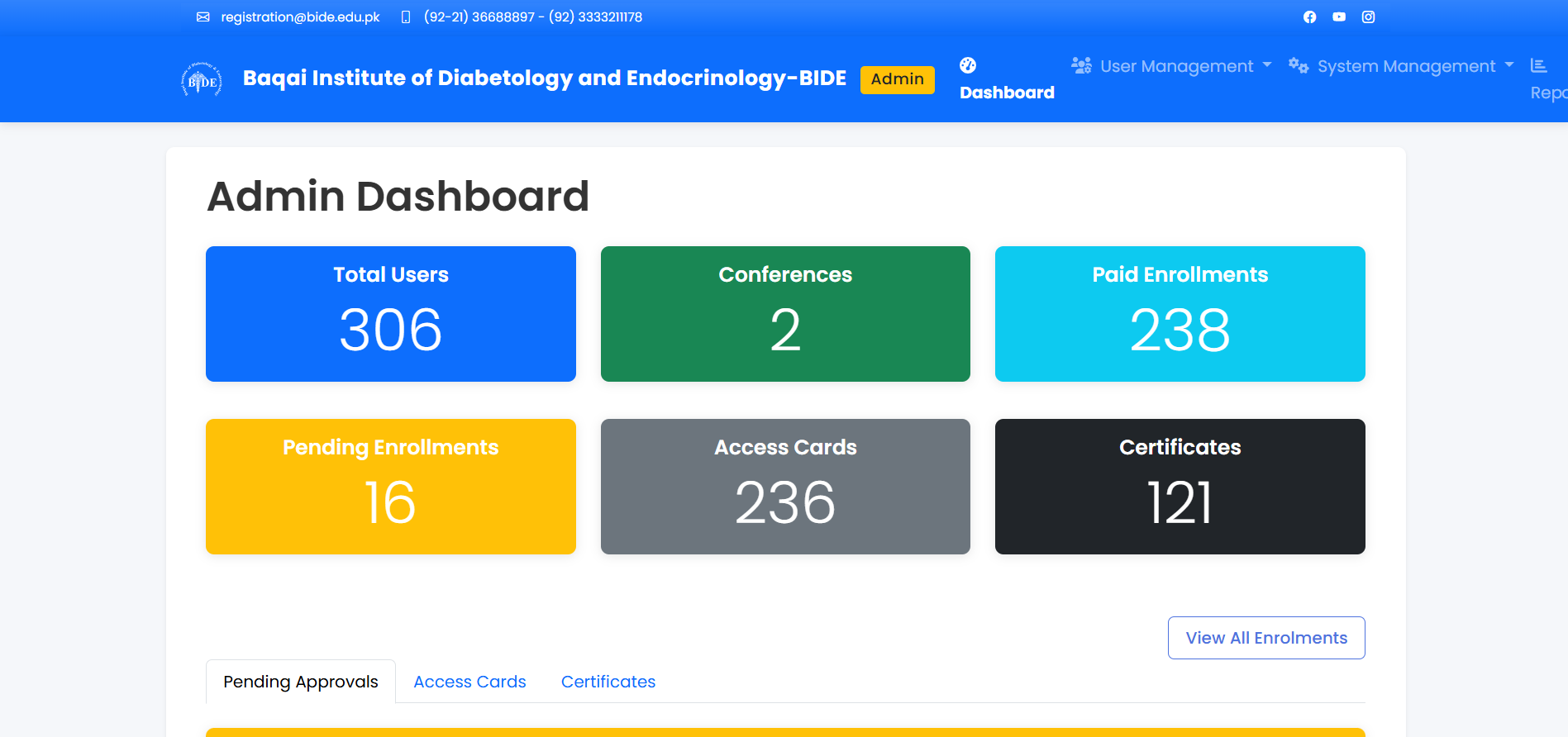Click the System Management gears icon
1568x737 pixels.
[x=1299, y=65]
